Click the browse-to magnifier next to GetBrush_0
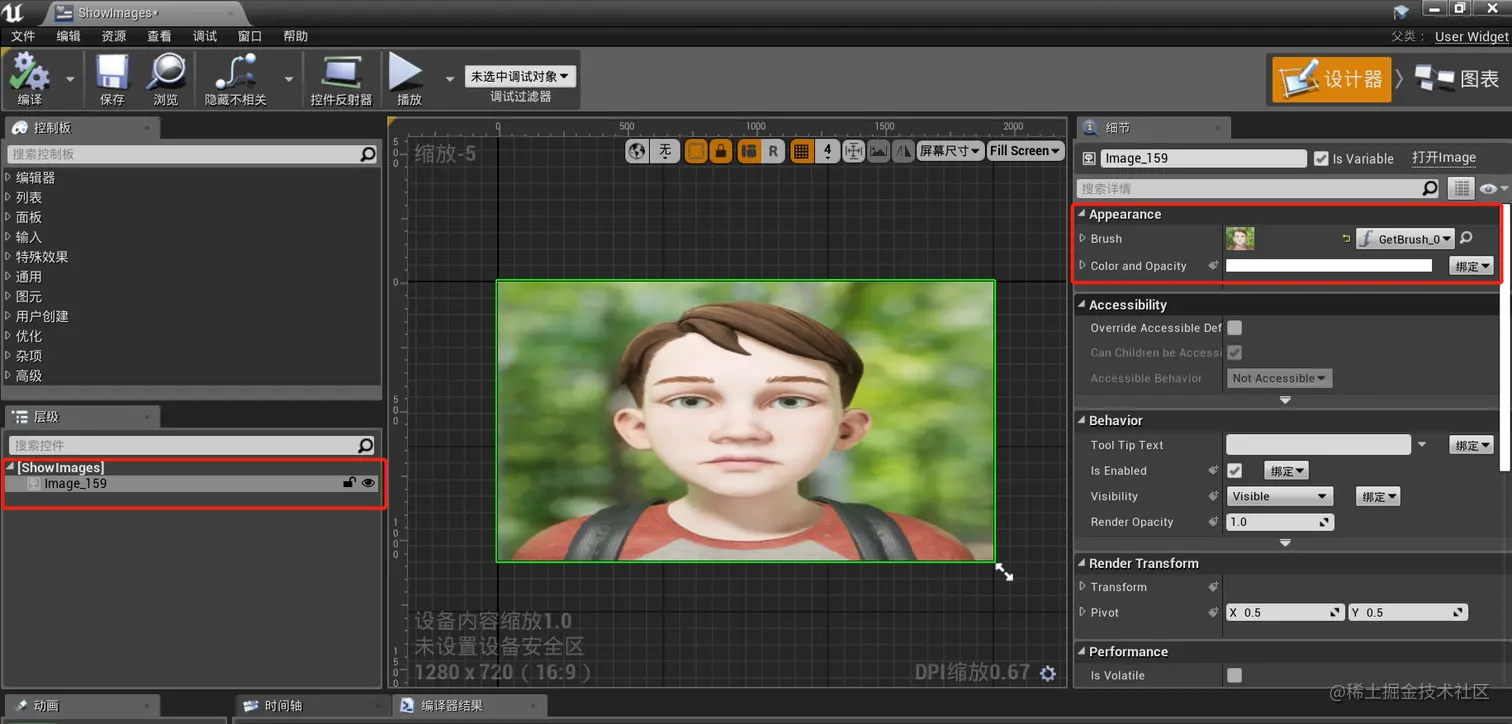 click(x=1466, y=238)
